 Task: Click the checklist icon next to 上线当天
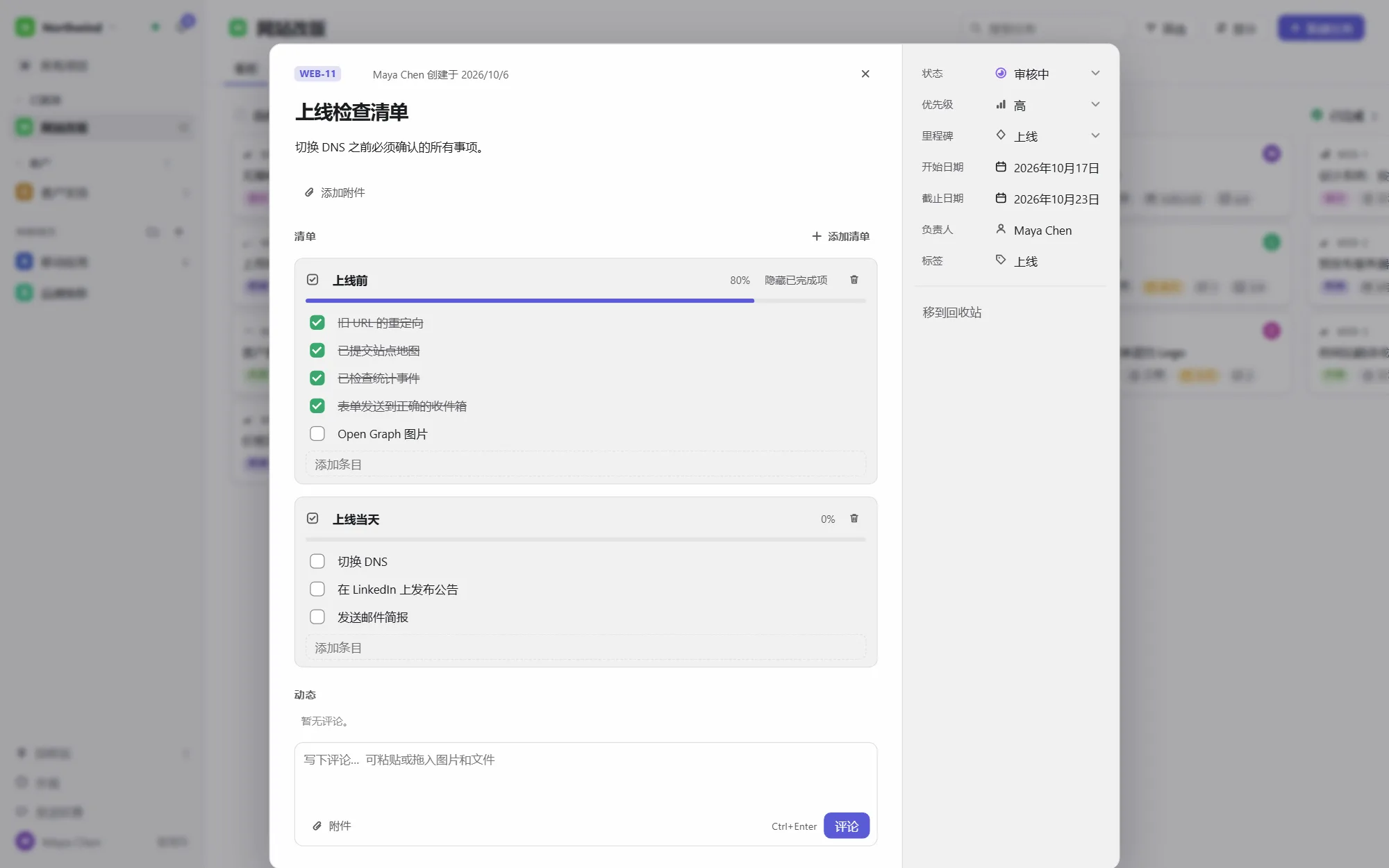313,518
